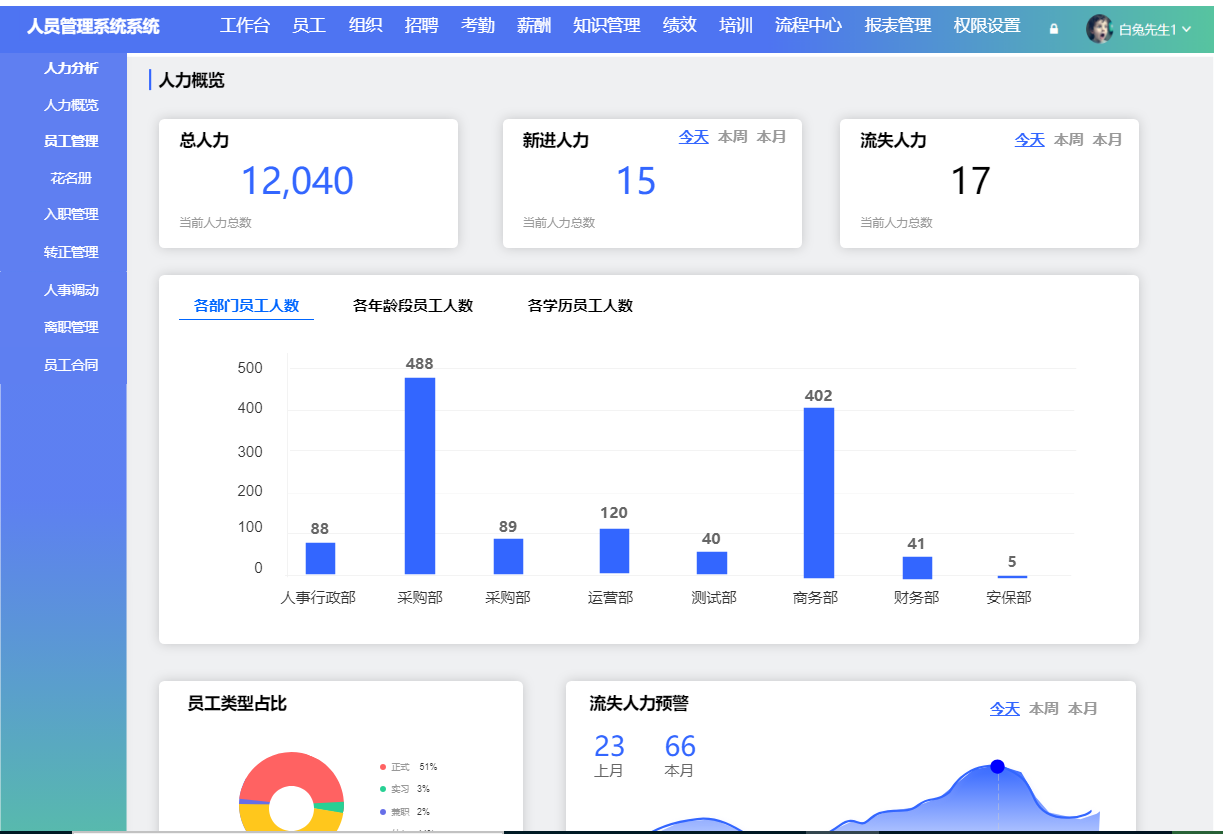Open the 报表管理 menu
1223x834 pixels.
(896, 26)
